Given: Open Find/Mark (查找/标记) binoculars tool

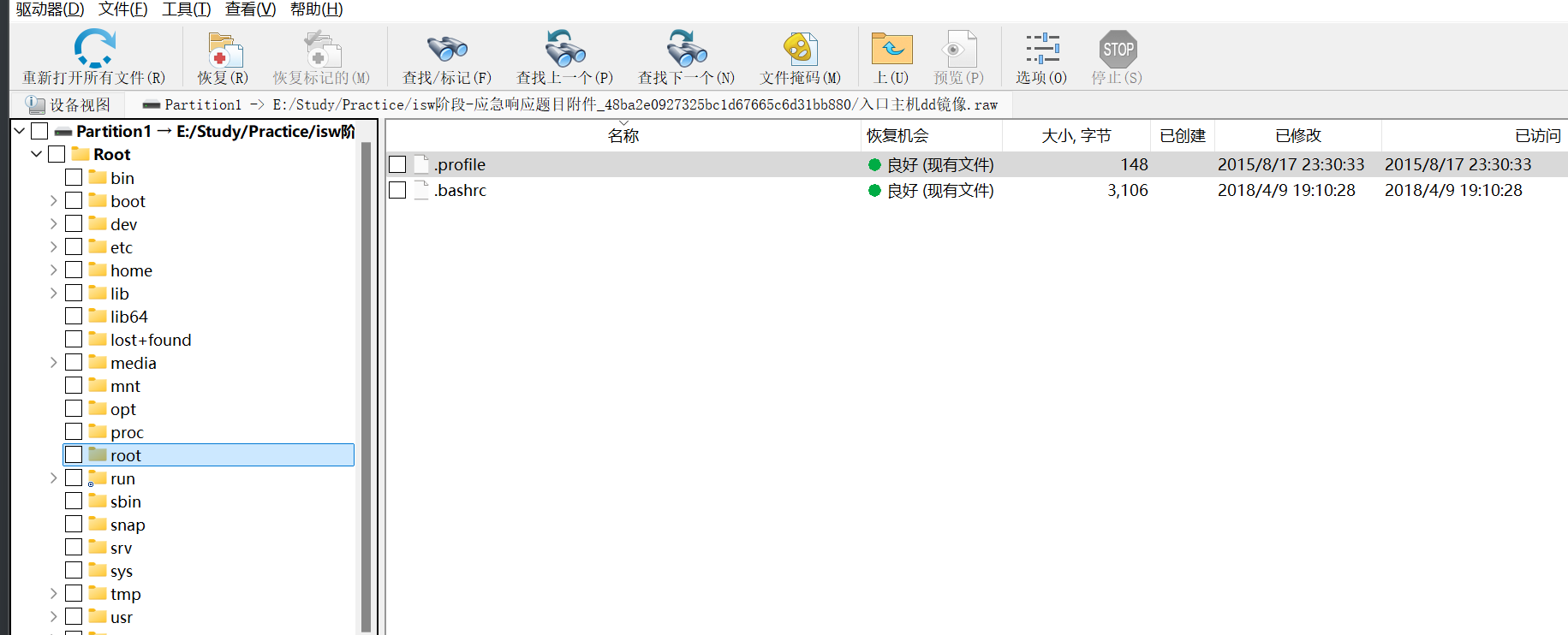Looking at the screenshot, I should (x=447, y=50).
